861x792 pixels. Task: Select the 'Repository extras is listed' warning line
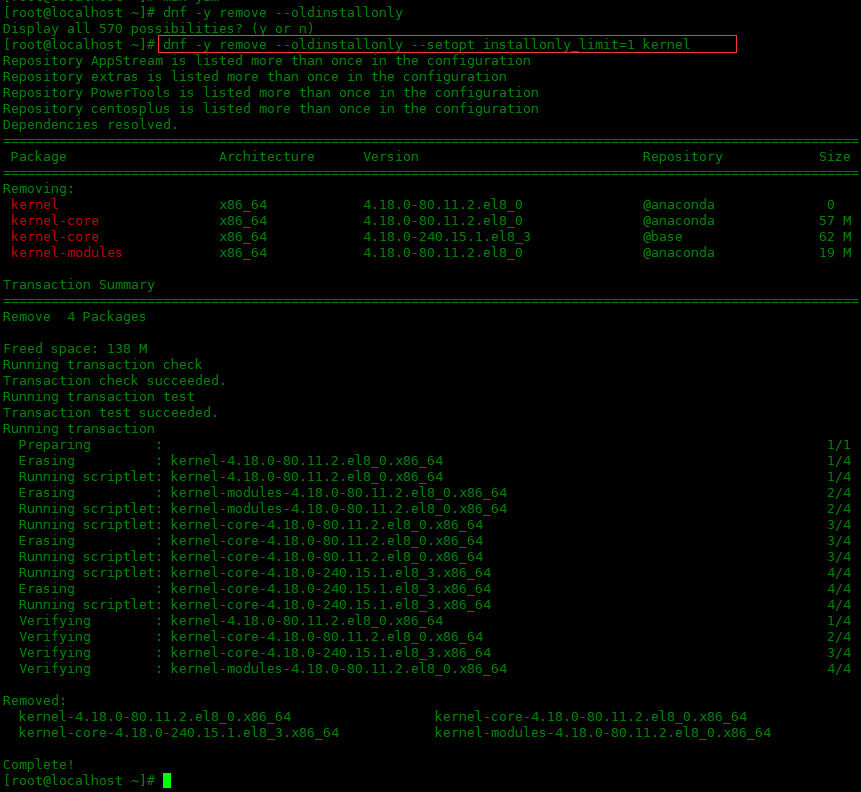[255, 76]
